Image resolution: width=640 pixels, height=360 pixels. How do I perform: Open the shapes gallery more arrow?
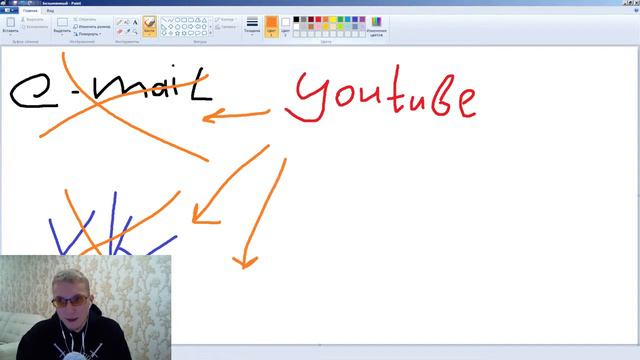[x=211, y=33]
